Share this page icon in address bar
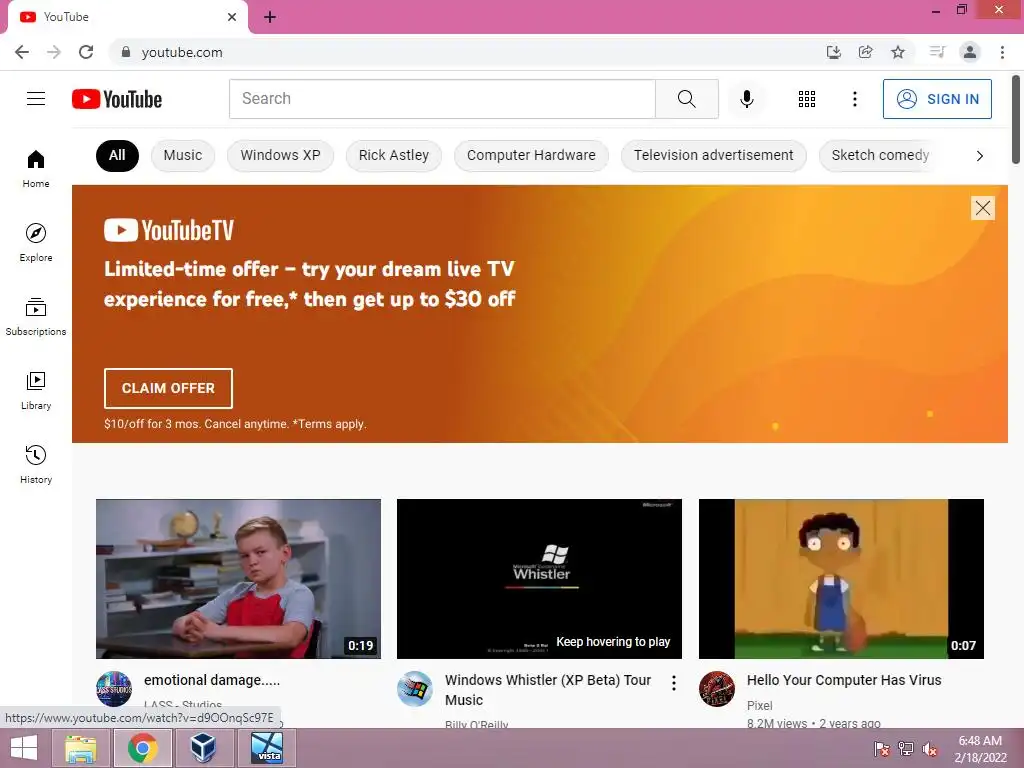The width and height of the screenshot is (1024, 768). 865,52
